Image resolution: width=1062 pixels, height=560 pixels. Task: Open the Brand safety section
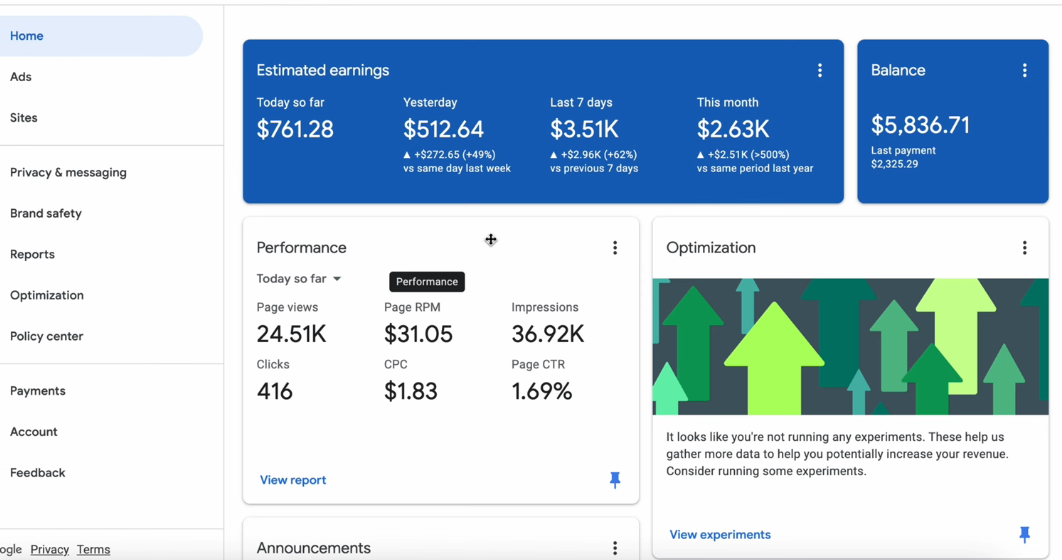click(x=46, y=213)
